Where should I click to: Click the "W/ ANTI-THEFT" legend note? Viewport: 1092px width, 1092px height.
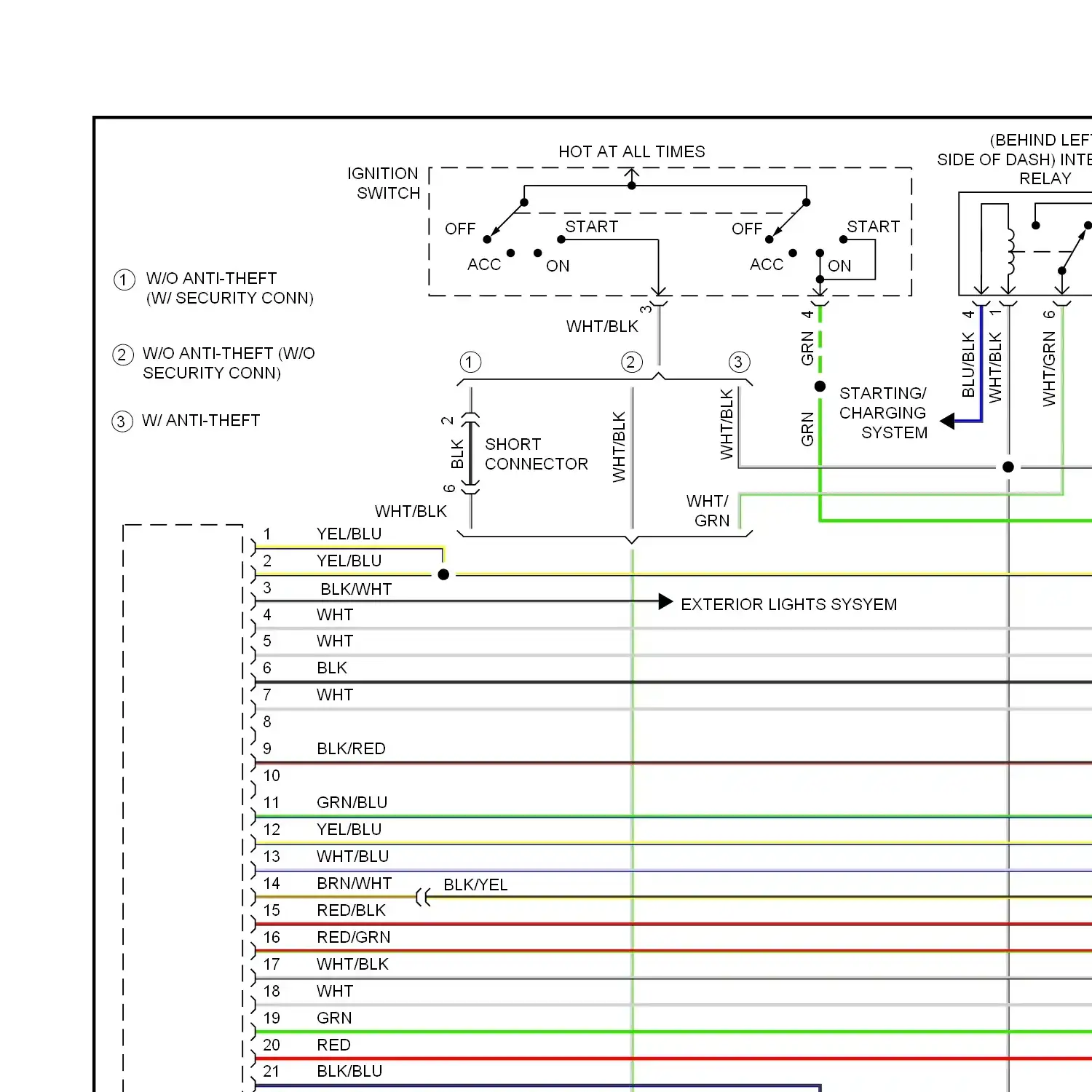click(201, 420)
